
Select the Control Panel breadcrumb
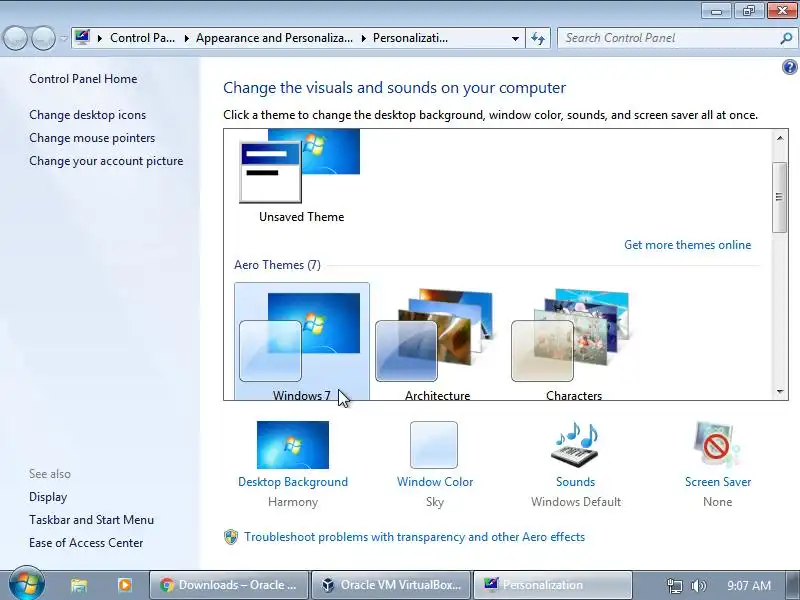(x=142, y=38)
